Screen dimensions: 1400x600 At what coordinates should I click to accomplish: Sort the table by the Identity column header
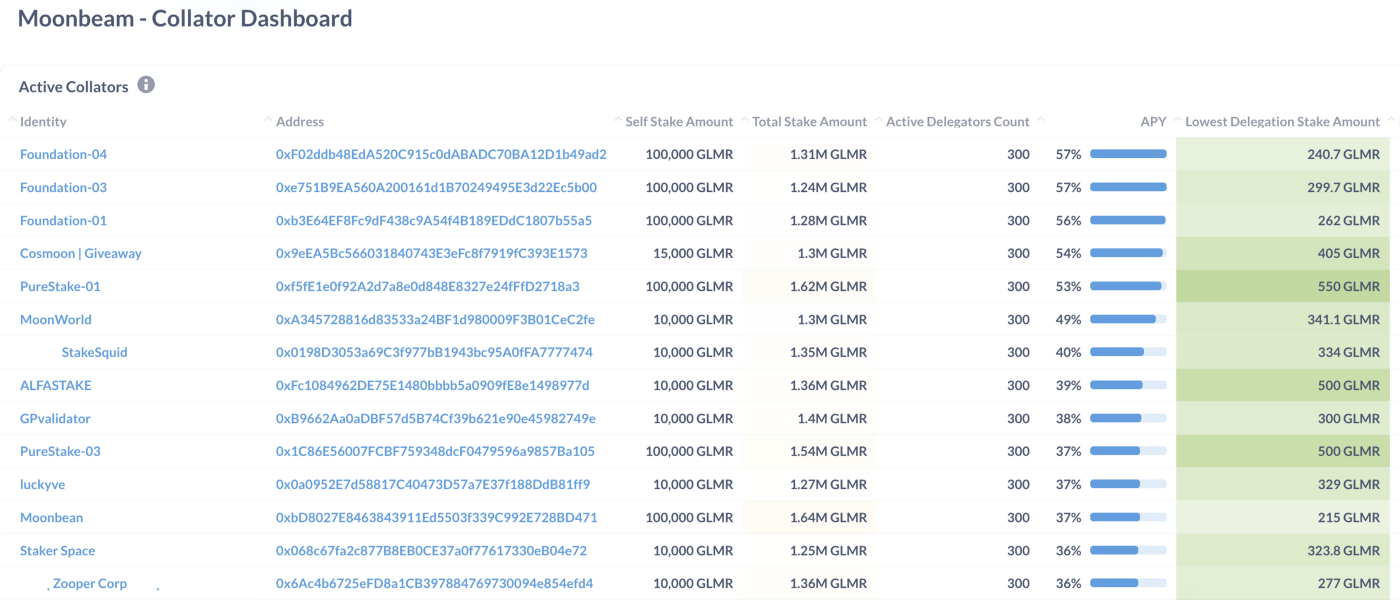(x=43, y=121)
